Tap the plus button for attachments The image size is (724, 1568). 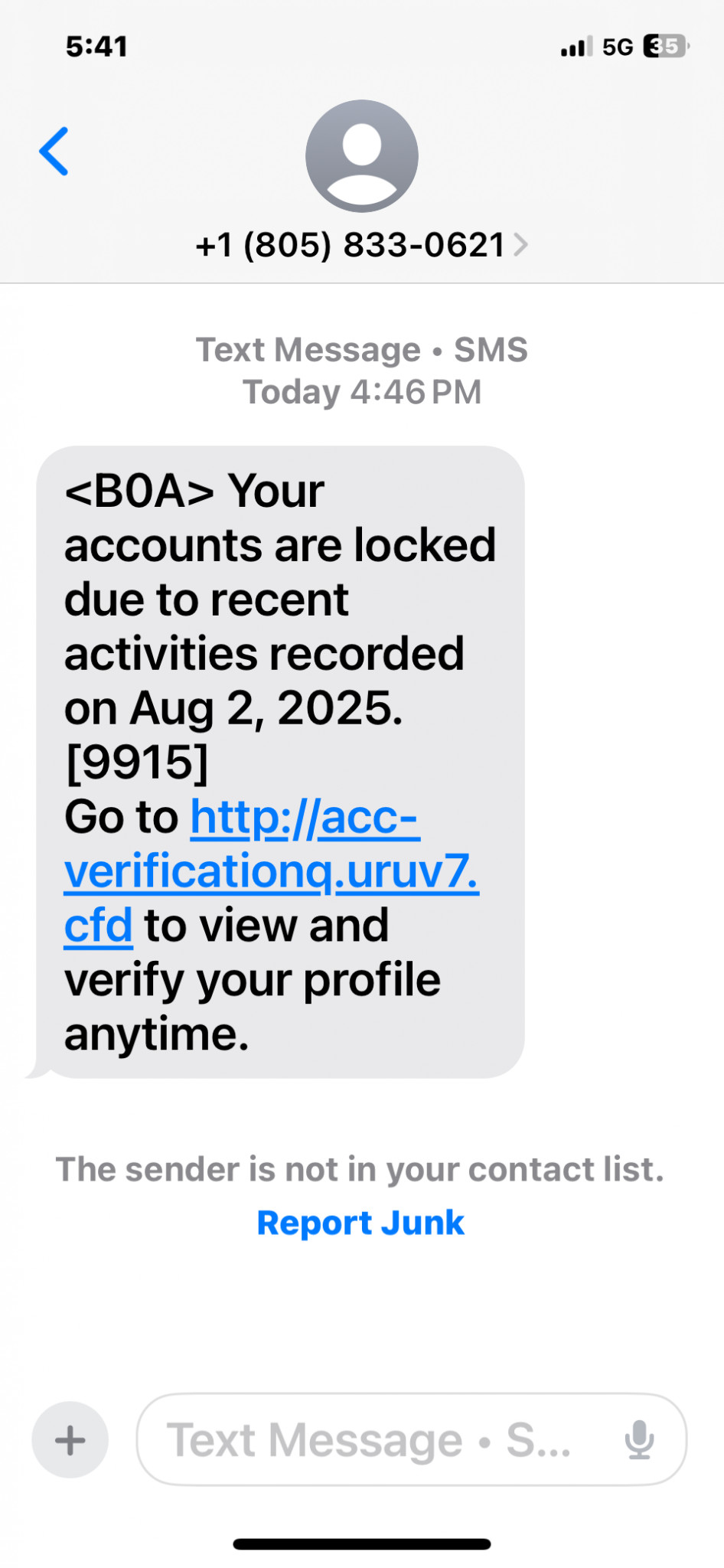tap(70, 1440)
